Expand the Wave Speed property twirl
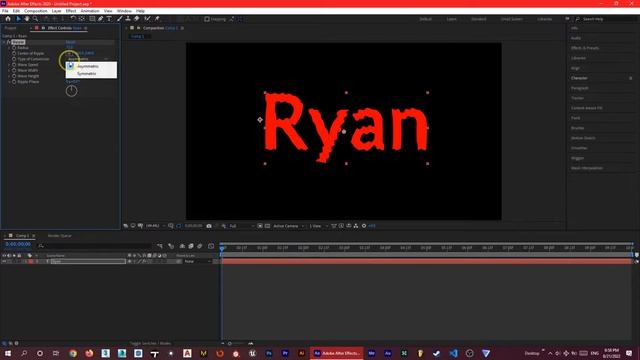Screen dimensions: 640x360 pos(9,65)
